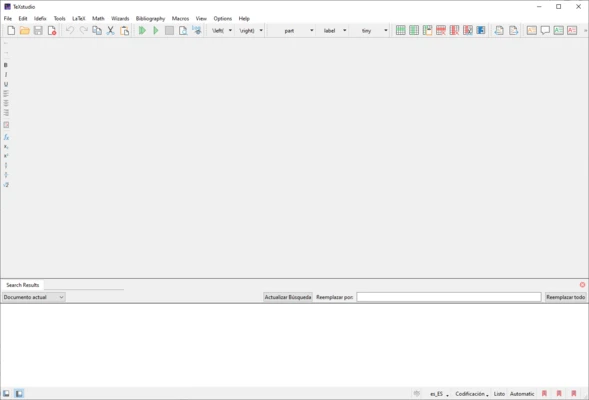The height and width of the screenshot is (400, 589).
Task: Paste table column with grid clipboard icon
Action: [427, 30]
